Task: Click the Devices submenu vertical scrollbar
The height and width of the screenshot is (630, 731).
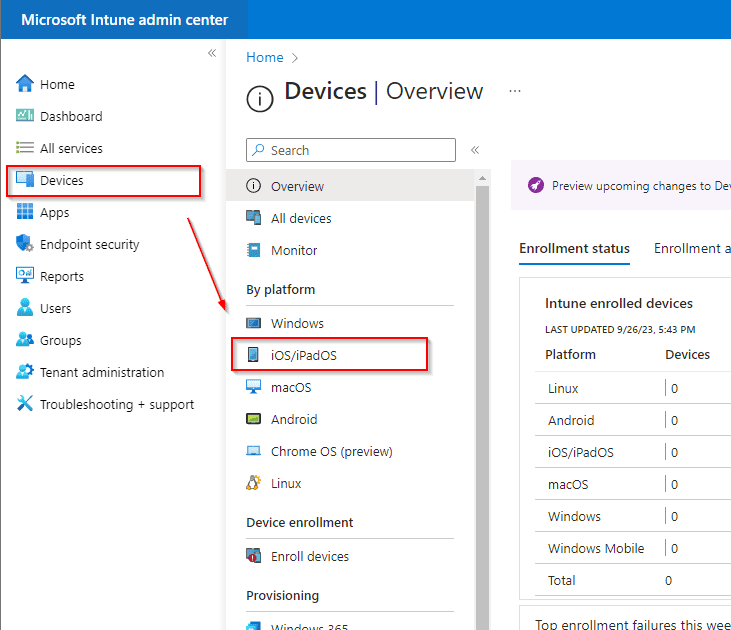Action: (482, 400)
